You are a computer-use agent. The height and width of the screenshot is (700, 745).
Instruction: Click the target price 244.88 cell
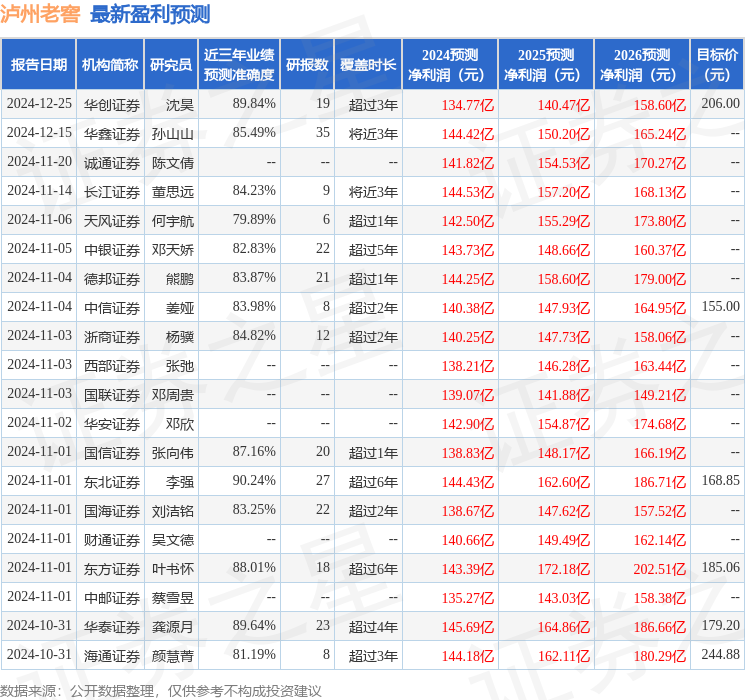coord(720,655)
